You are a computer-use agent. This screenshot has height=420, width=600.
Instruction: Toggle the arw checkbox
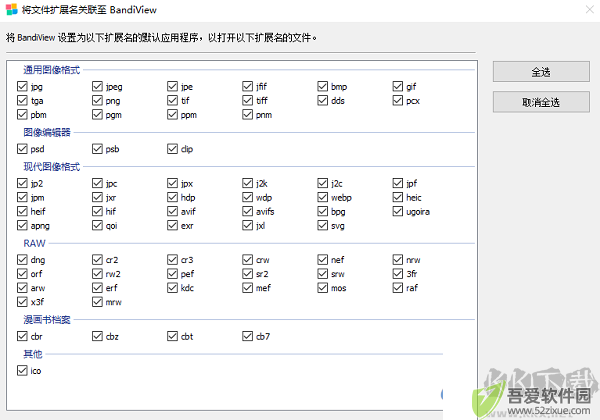[x=22, y=288]
